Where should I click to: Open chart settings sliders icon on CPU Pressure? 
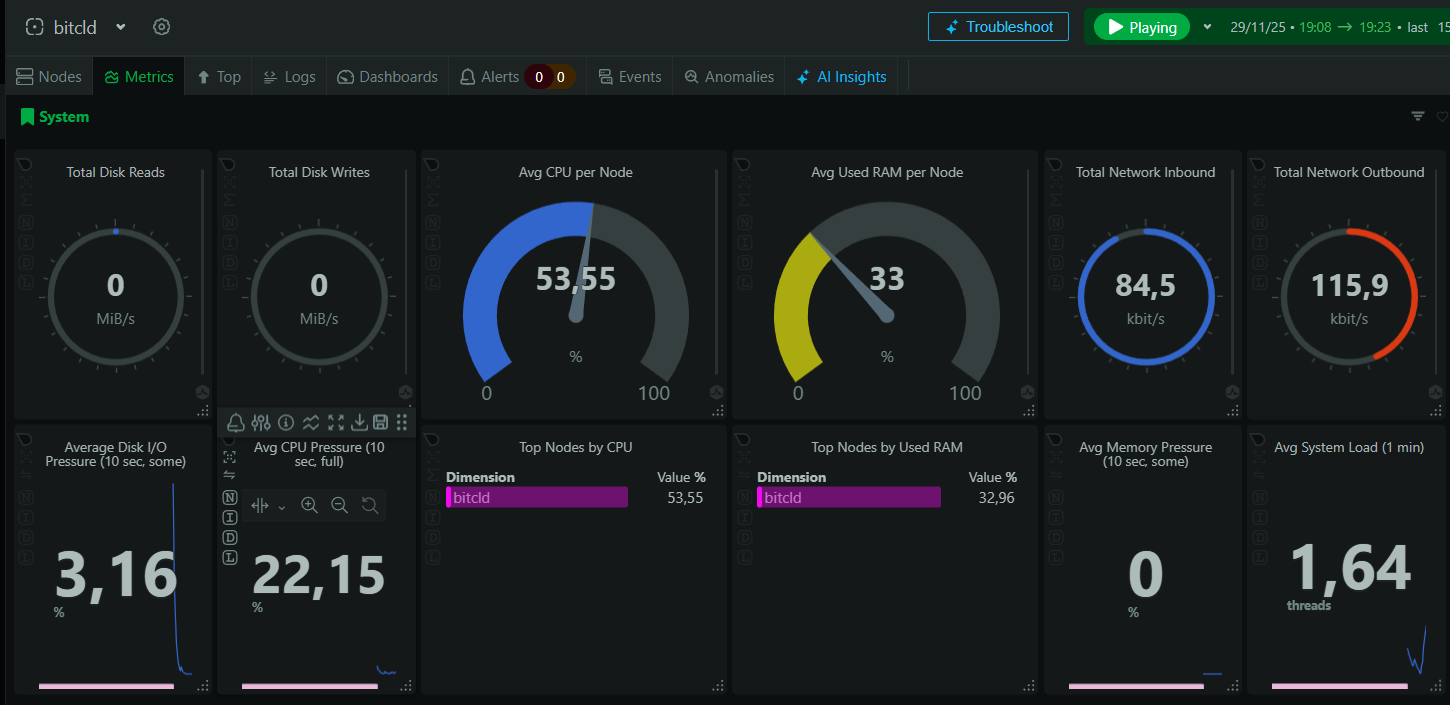(261, 422)
